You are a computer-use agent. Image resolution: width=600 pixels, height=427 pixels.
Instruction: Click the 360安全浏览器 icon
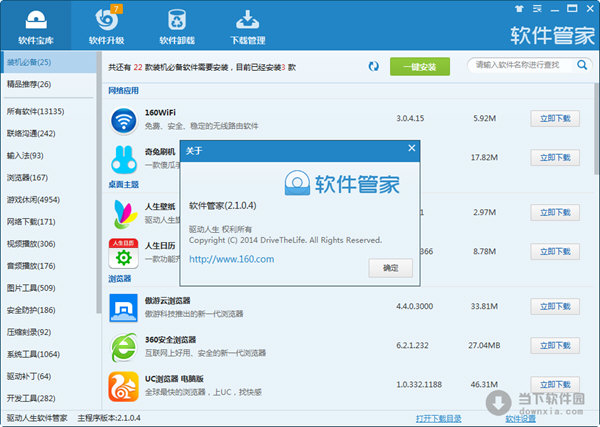[x=123, y=347]
